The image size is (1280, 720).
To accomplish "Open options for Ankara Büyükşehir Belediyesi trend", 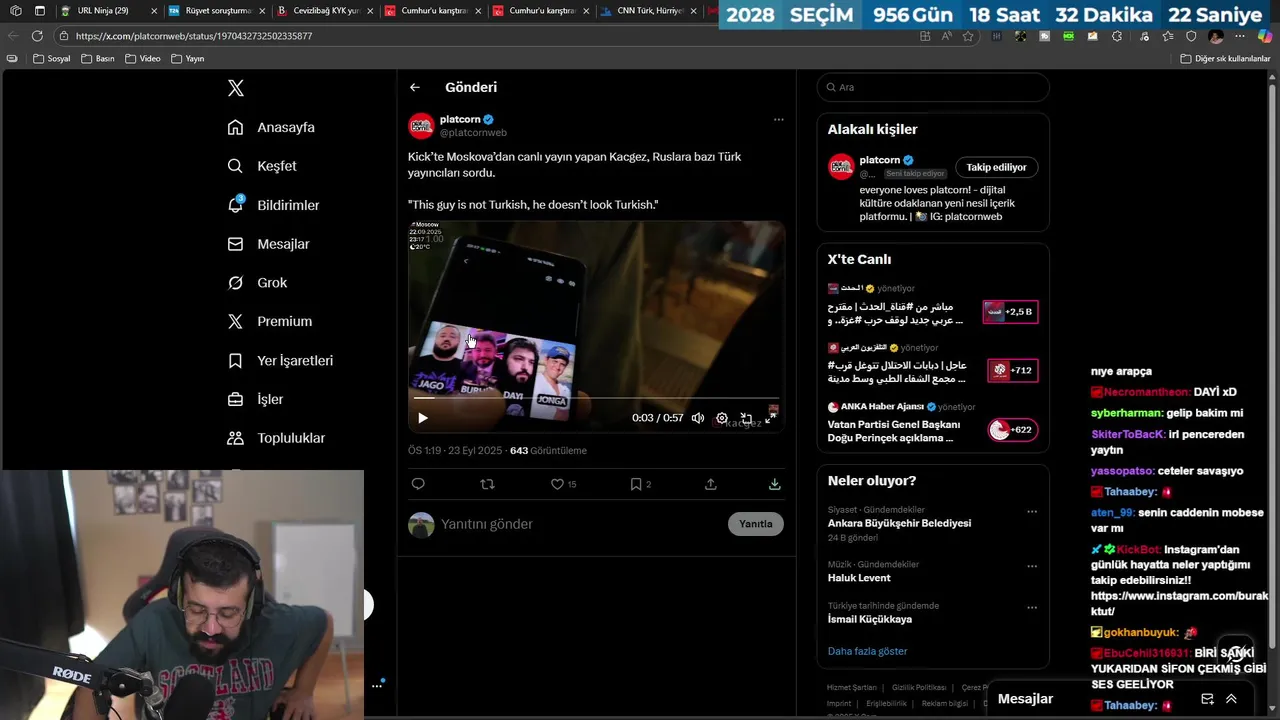I will pyautogui.click(x=1032, y=511).
